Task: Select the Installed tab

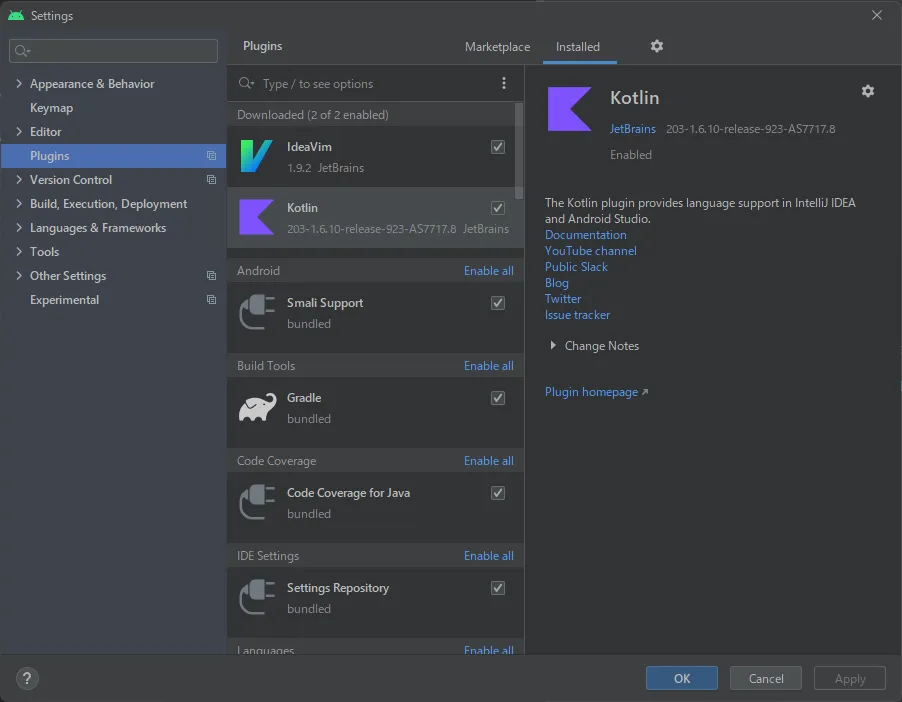Action: 578,47
